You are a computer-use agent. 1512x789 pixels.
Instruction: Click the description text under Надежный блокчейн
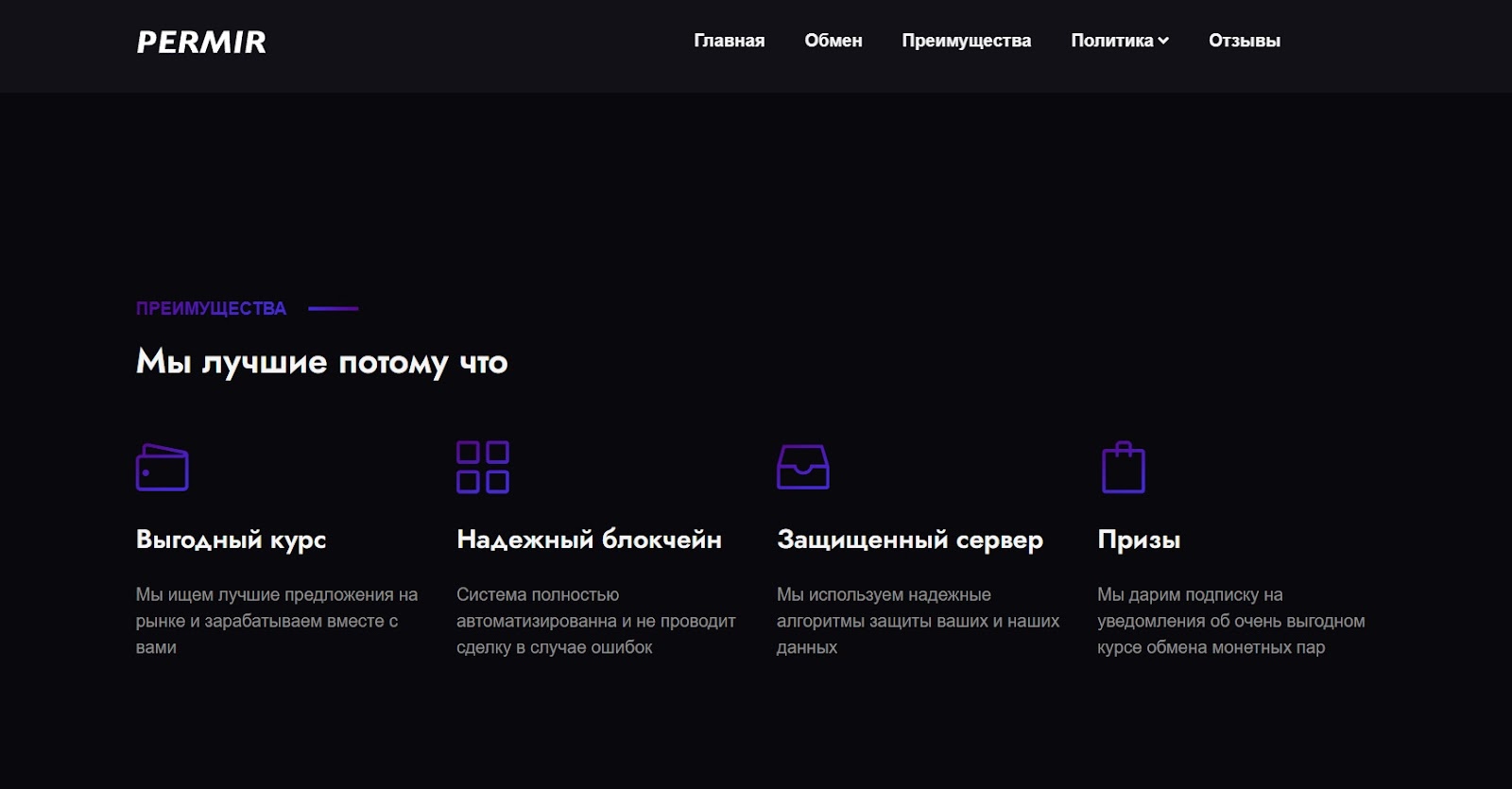595,621
